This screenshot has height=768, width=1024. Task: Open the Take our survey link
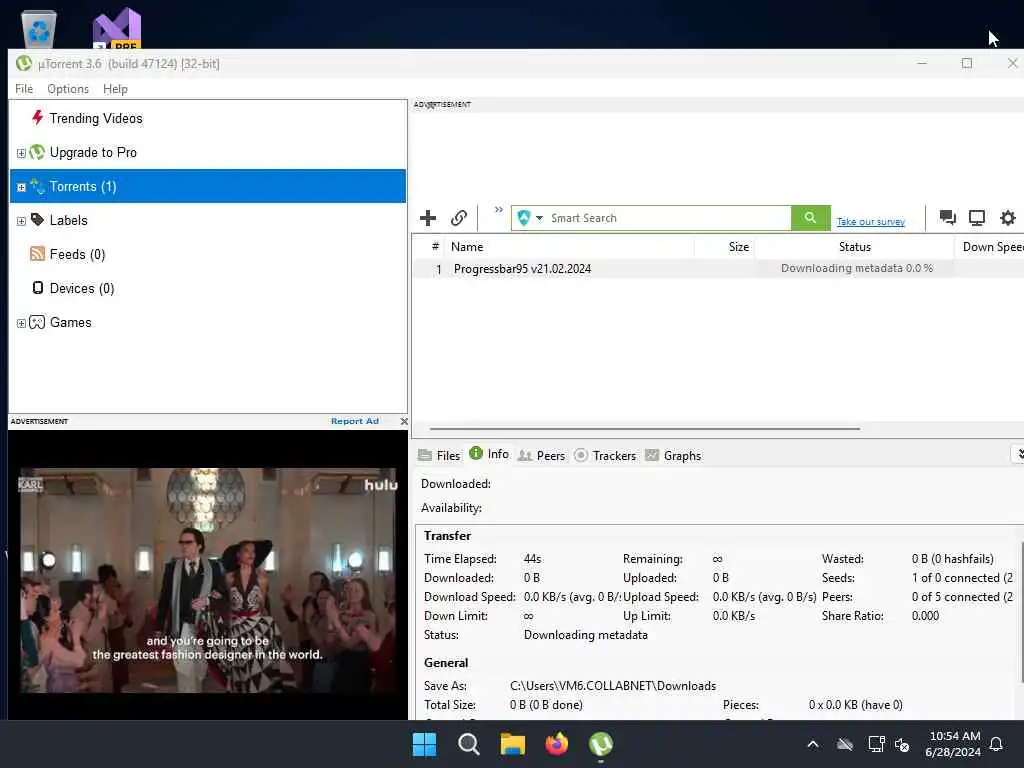[x=871, y=222]
